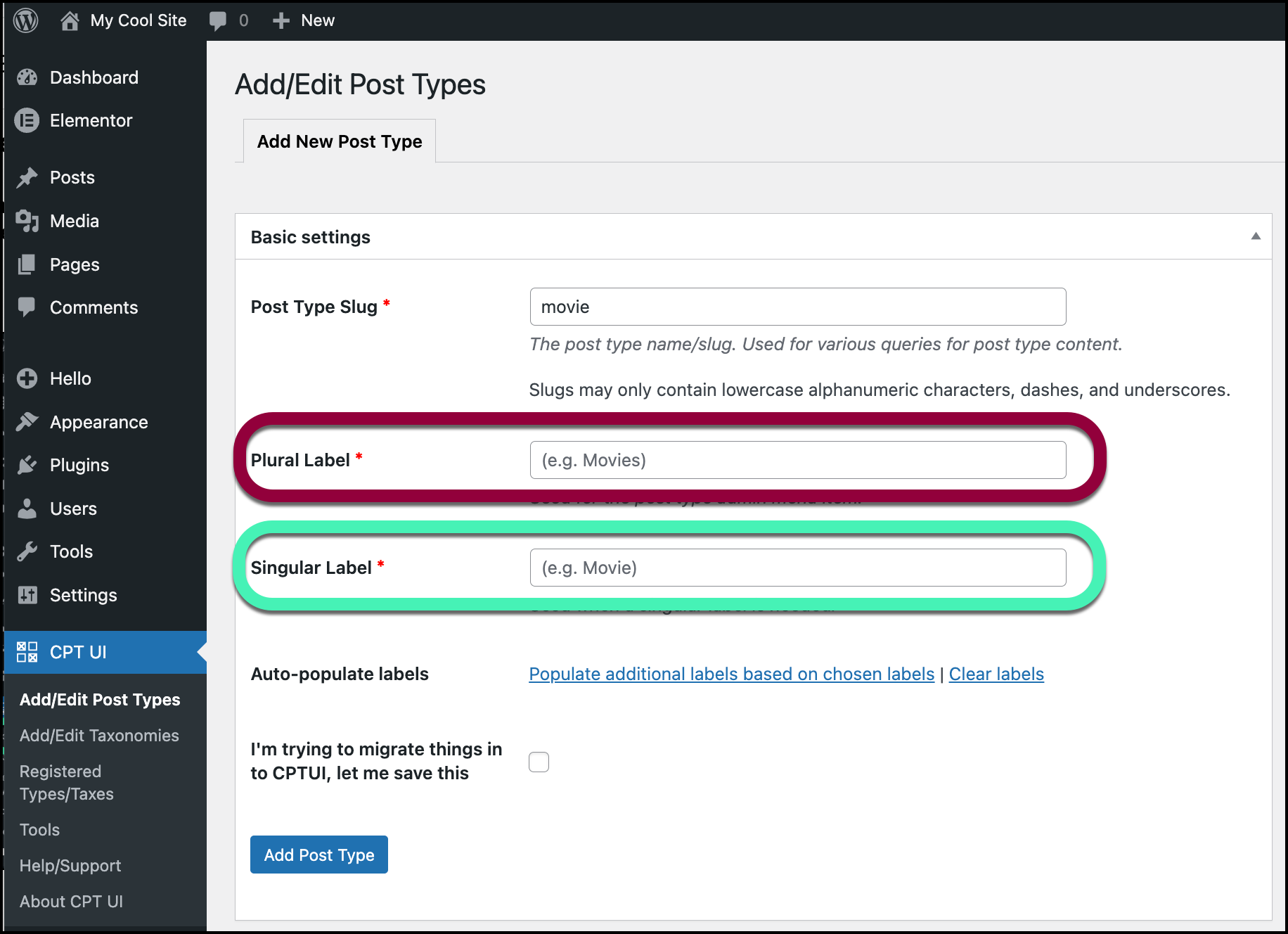1288x934 pixels.
Task: Click the Clear labels link
Action: [996, 674]
